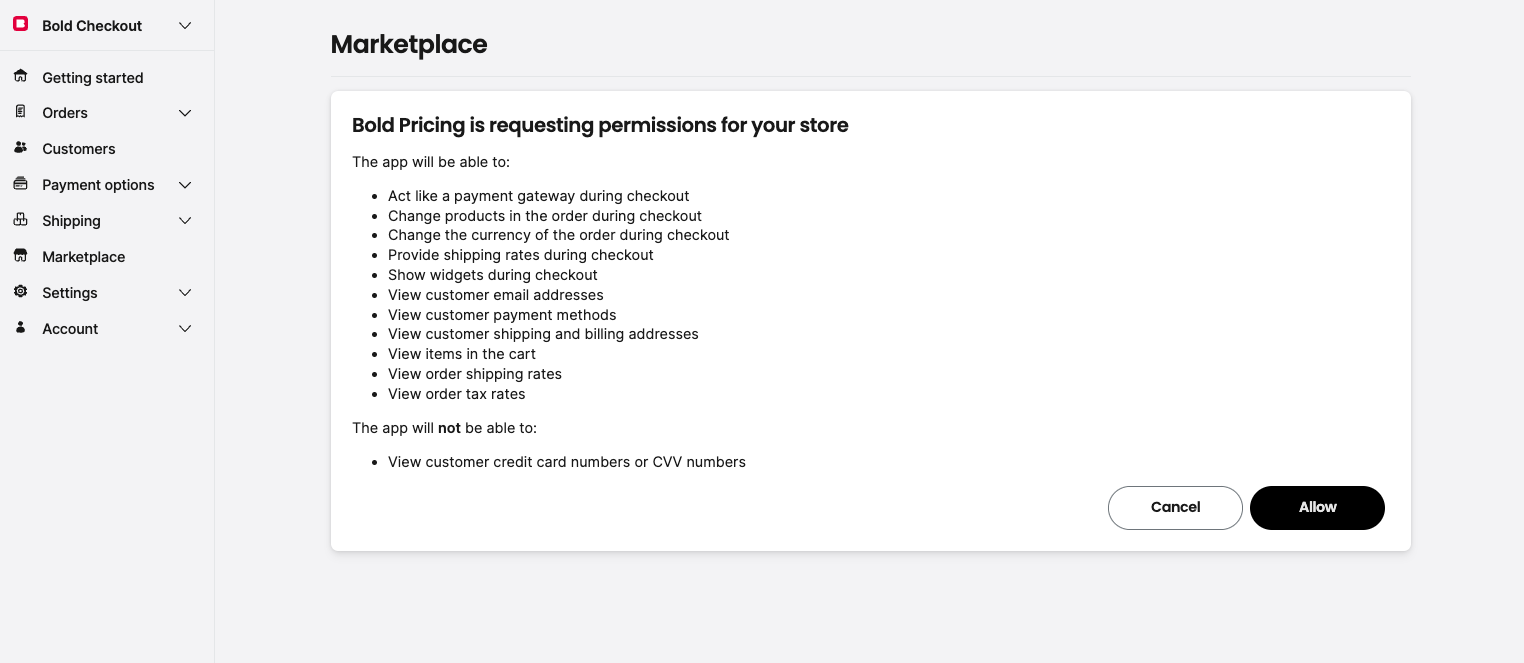Expand the Settings submenu chevron
The width and height of the screenshot is (1524, 663).
(x=185, y=293)
